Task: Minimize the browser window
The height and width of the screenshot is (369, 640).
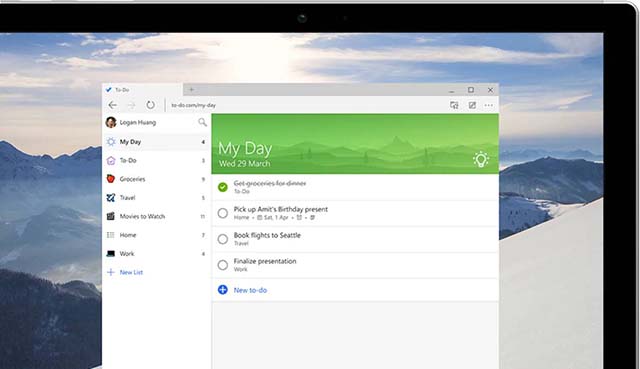Action: [x=451, y=90]
